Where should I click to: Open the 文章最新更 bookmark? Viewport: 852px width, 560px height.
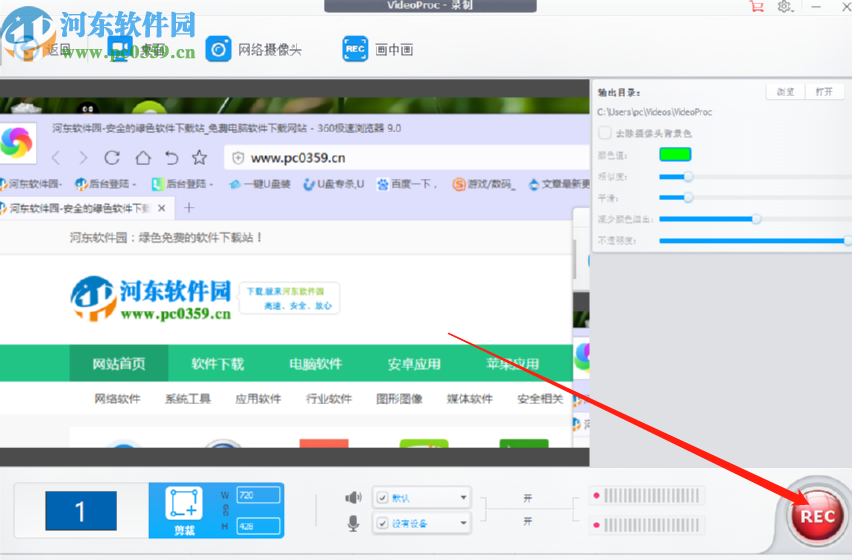point(559,185)
